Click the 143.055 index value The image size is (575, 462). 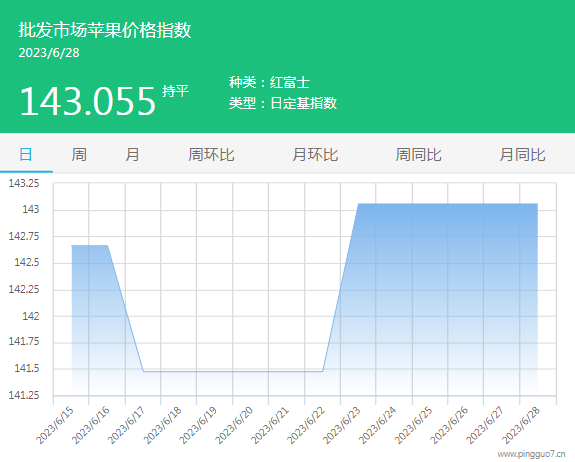88,101
